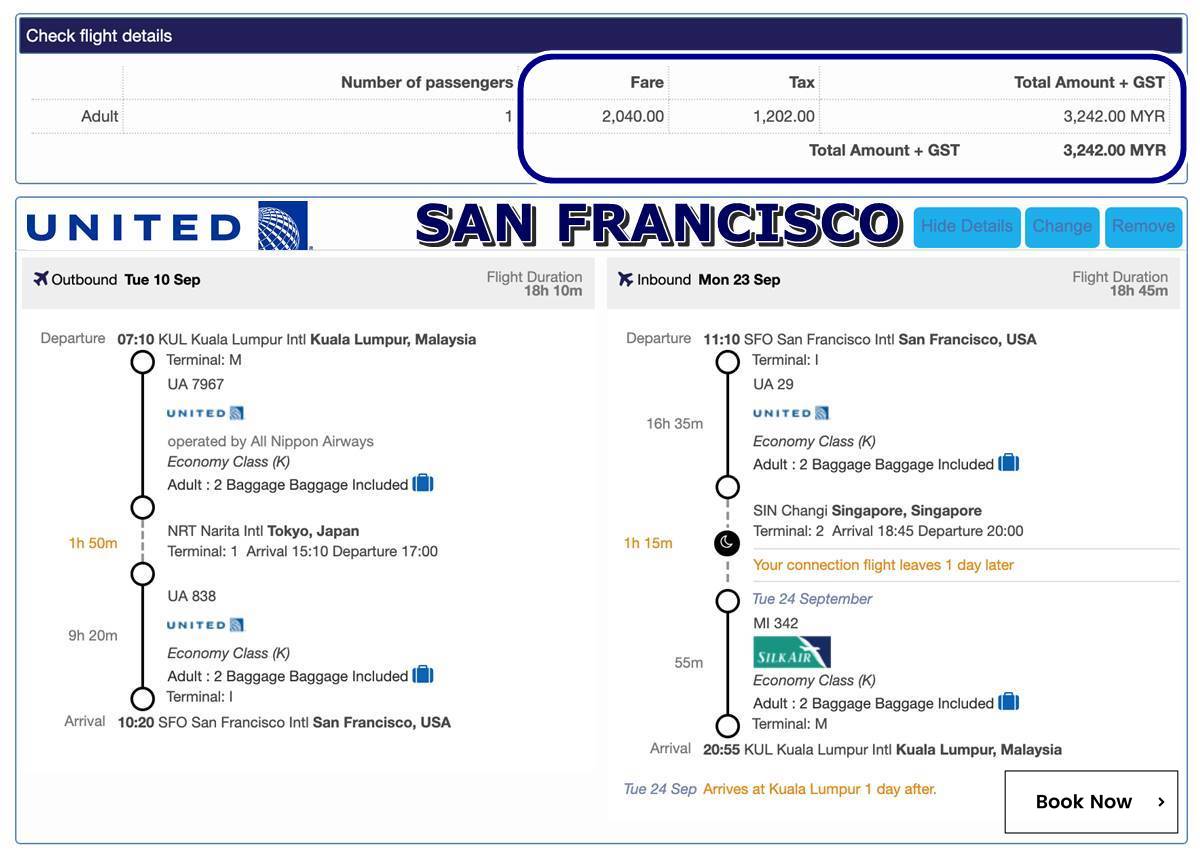The width and height of the screenshot is (1200, 857).
Task: Click 'Your connection flight leaves 1 day later' notice
Action: coord(883,565)
